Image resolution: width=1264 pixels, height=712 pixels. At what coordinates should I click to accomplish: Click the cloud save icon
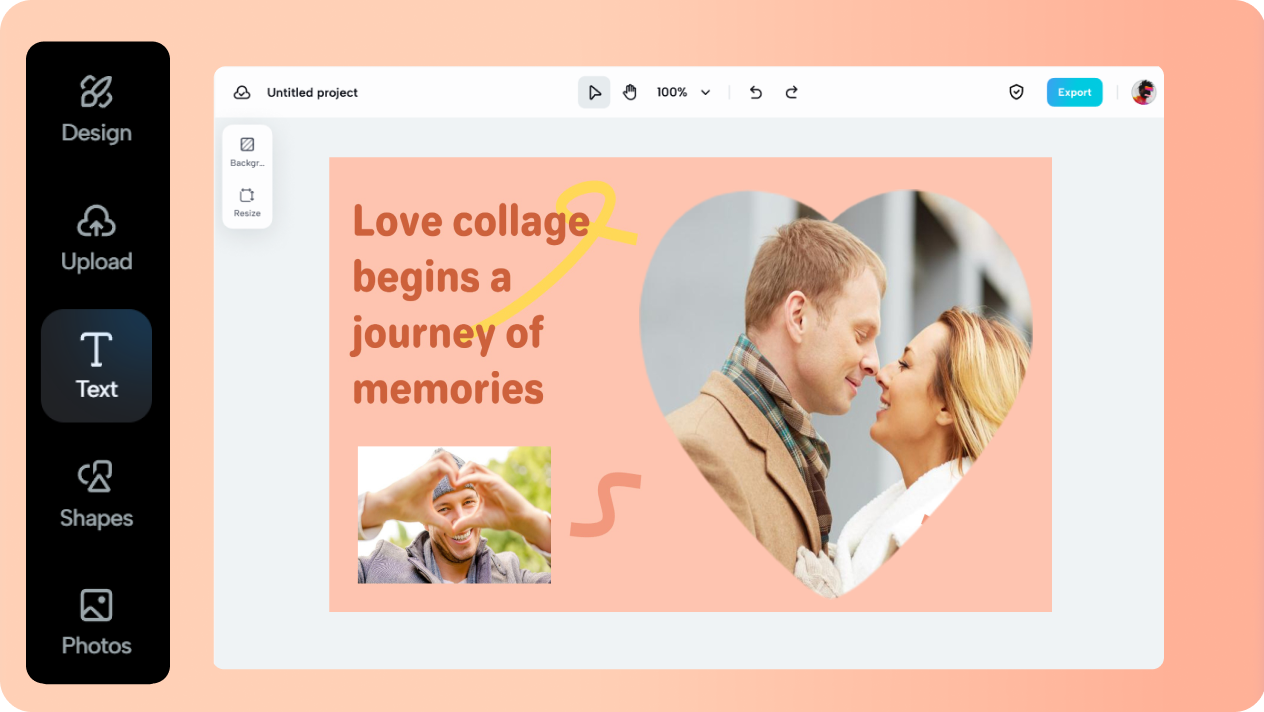241,91
